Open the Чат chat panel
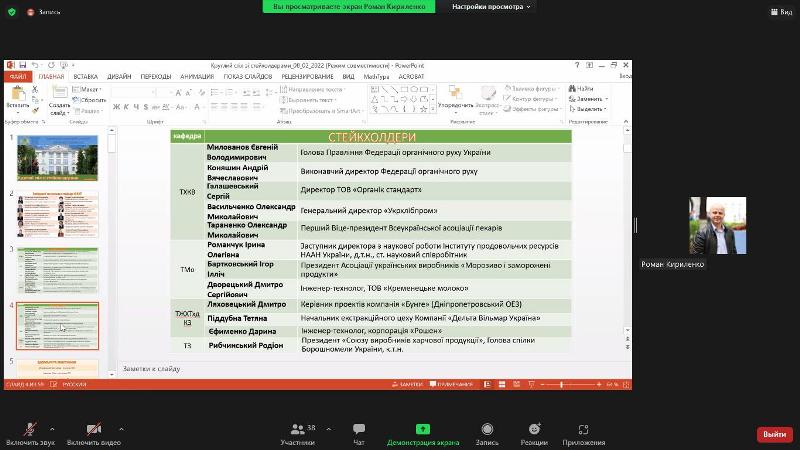Screen dimensions: 800x450 click(x=359, y=434)
